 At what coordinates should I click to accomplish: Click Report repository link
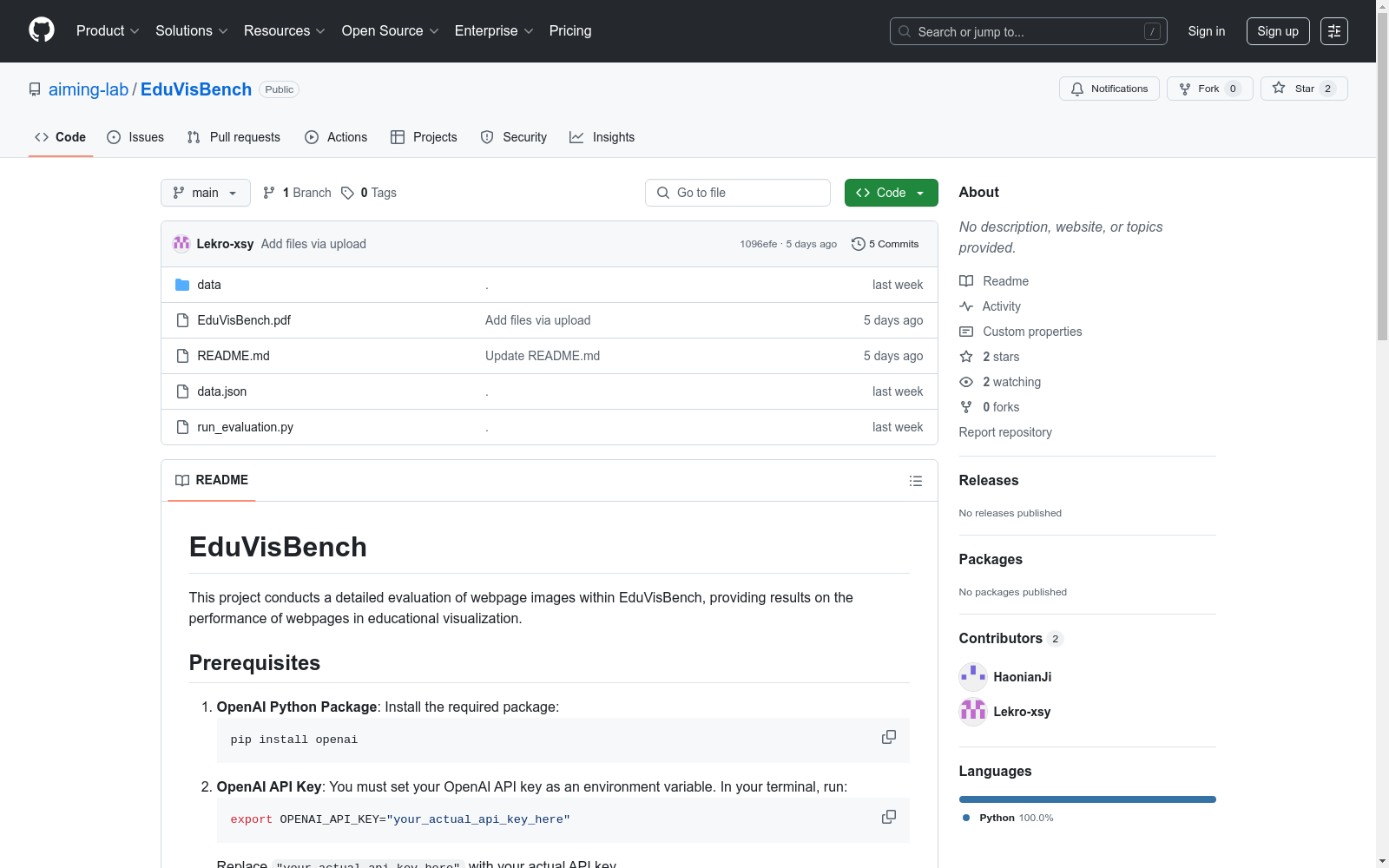point(1005,432)
